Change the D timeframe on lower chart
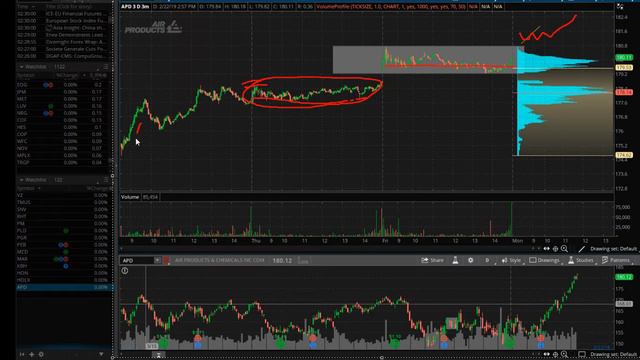This screenshot has width=640, height=360. 487,260
